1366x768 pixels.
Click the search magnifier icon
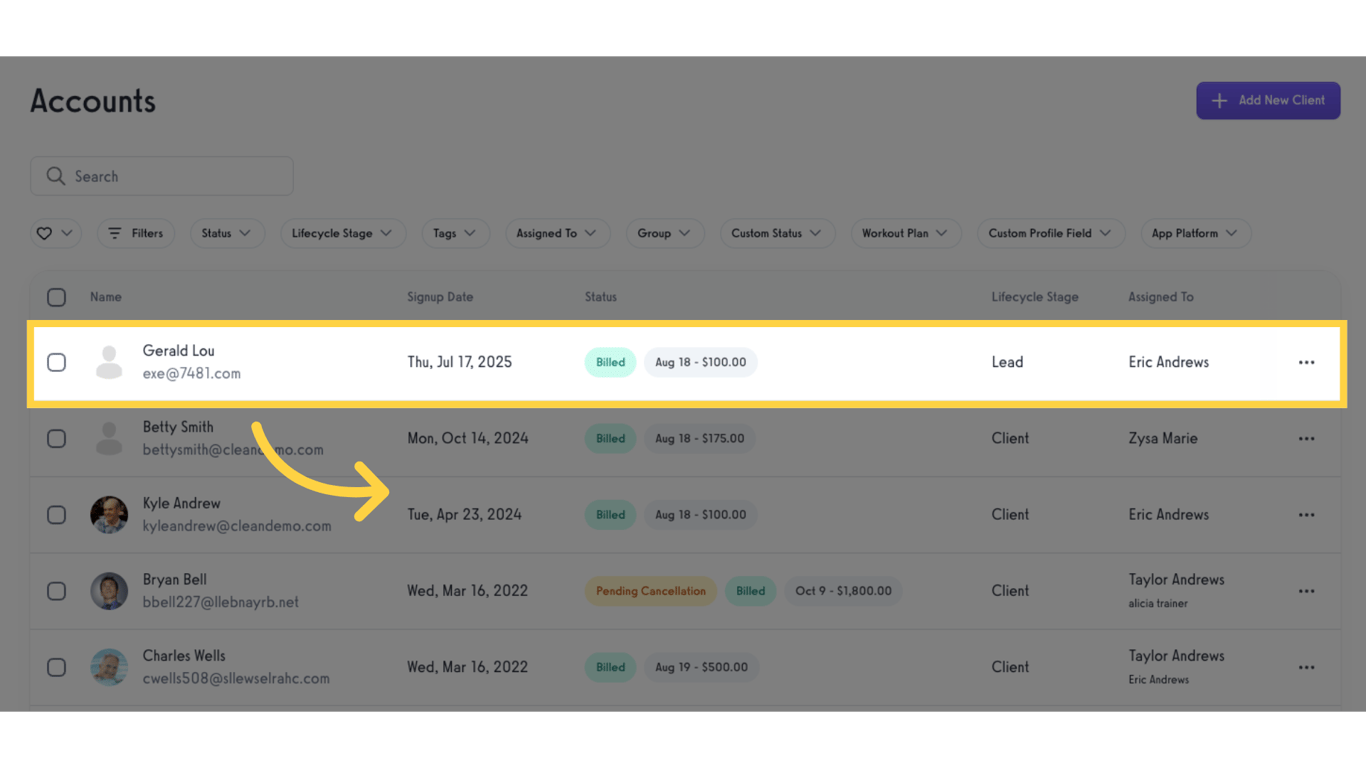(x=56, y=175)
